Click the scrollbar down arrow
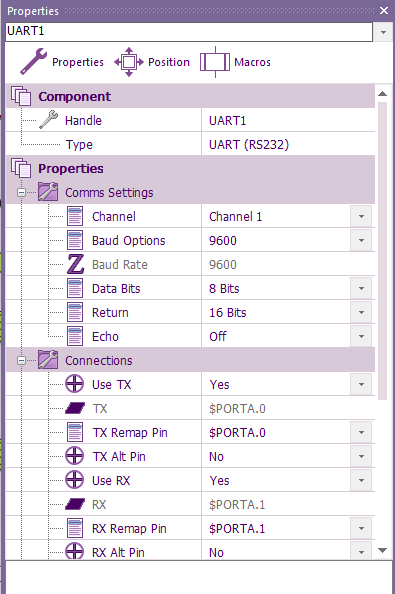Viewport: 395px width, 594px height. (x=383, y=550)
